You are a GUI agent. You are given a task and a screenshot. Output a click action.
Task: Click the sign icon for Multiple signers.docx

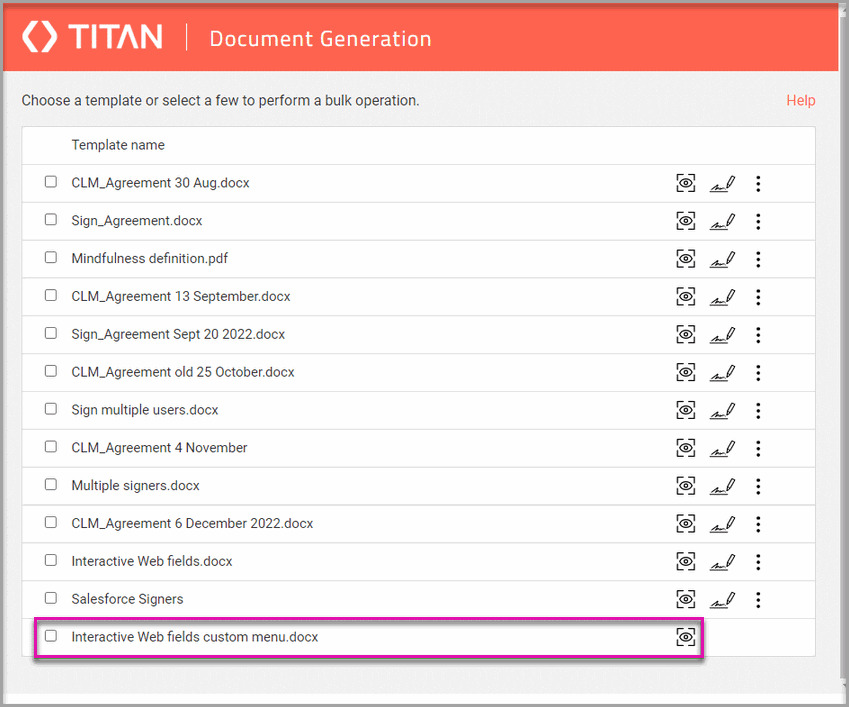pyautogui.click(x=722, y=487)
